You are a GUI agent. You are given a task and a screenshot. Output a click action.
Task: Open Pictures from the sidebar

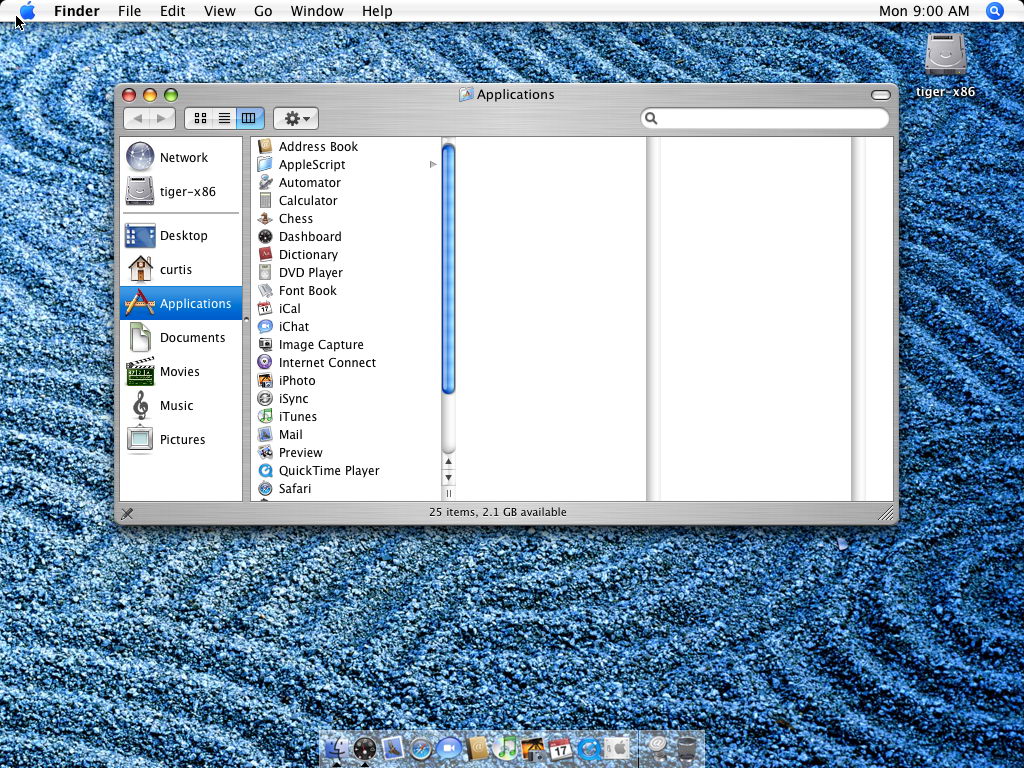[181, 439]
